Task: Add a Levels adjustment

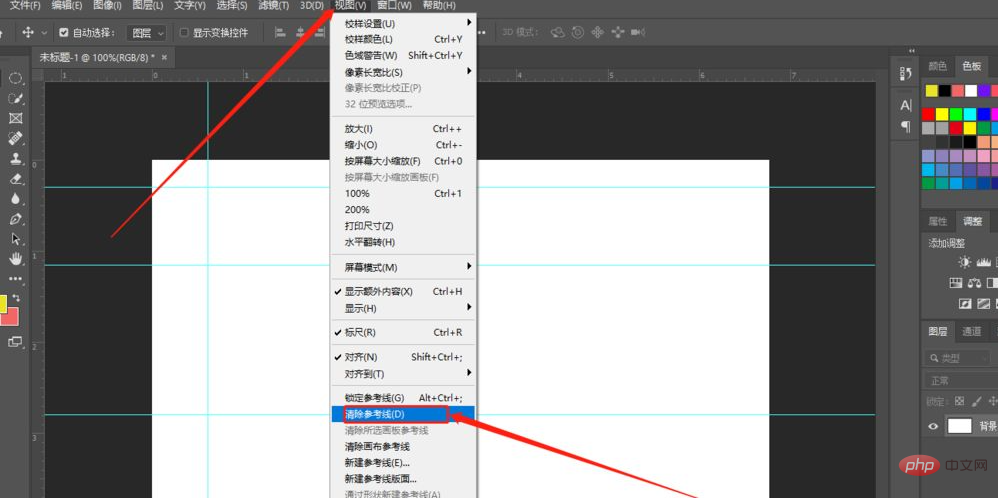Action: pyautogui.click(x=985, y=262)
